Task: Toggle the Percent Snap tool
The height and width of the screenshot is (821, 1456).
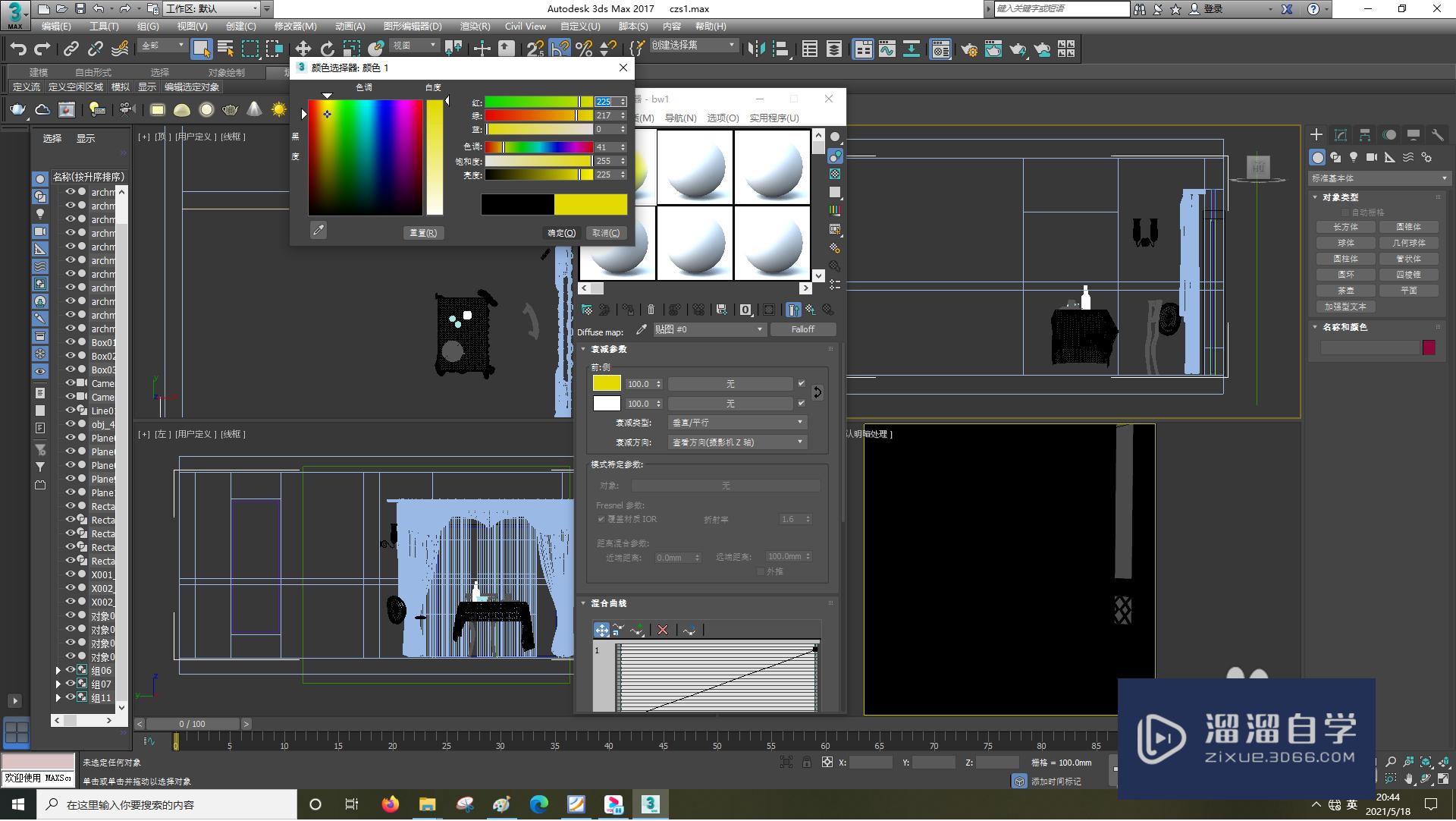Action: point(584,49)
